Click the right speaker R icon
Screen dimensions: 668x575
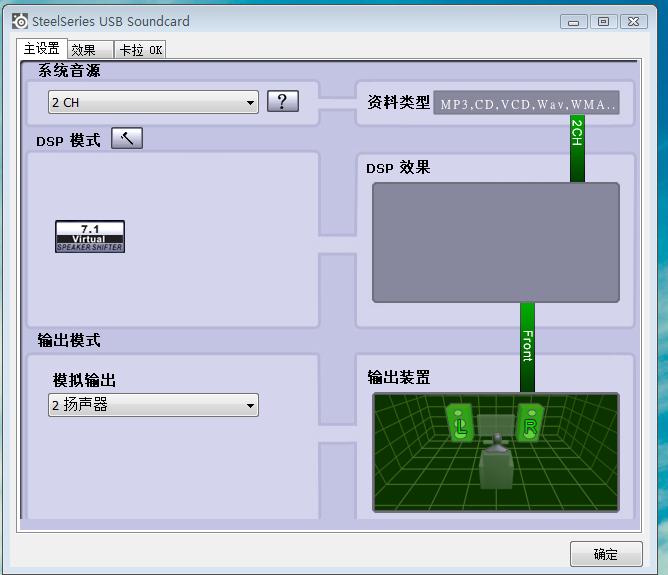coord(530,423)
